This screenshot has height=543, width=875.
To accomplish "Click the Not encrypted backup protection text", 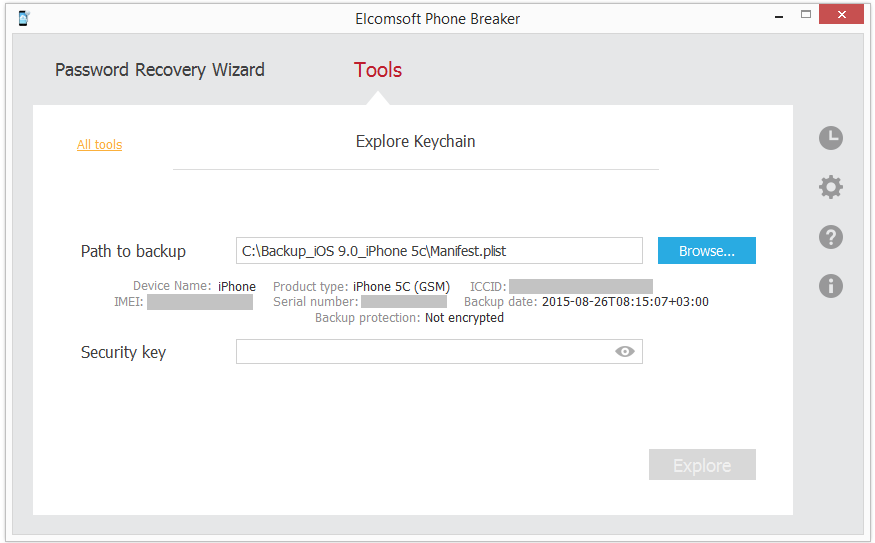I will click(x=464, y=318).
